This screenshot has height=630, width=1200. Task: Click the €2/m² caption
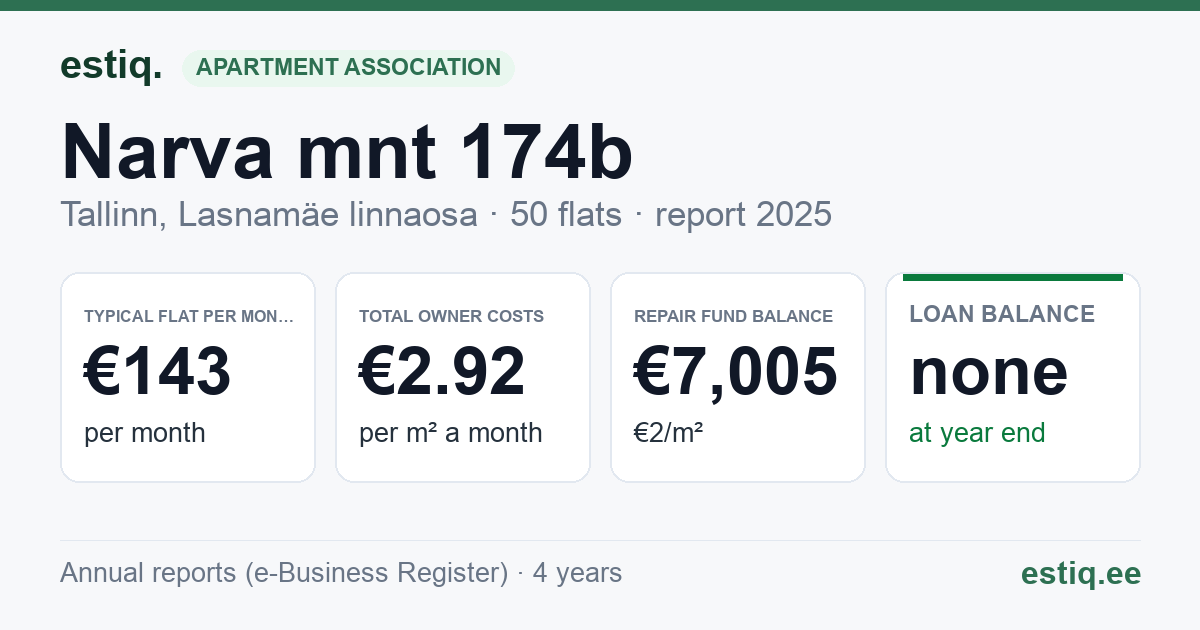click(x=669, y=433)
